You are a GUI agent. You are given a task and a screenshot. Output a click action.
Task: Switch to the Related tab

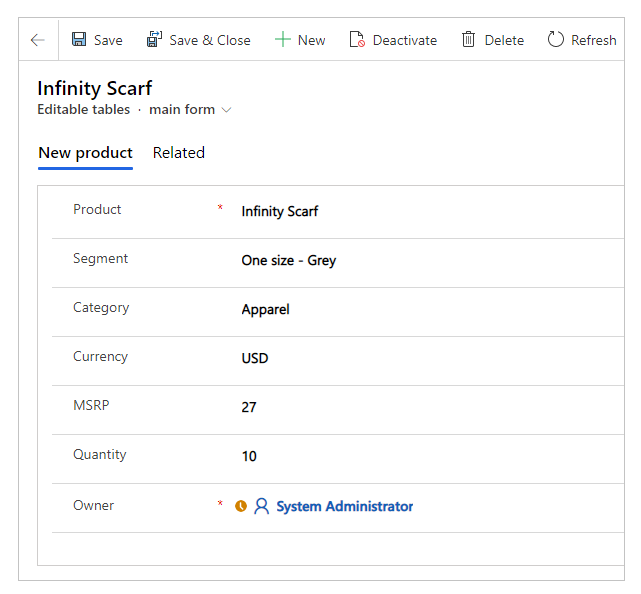coord(179,153)
